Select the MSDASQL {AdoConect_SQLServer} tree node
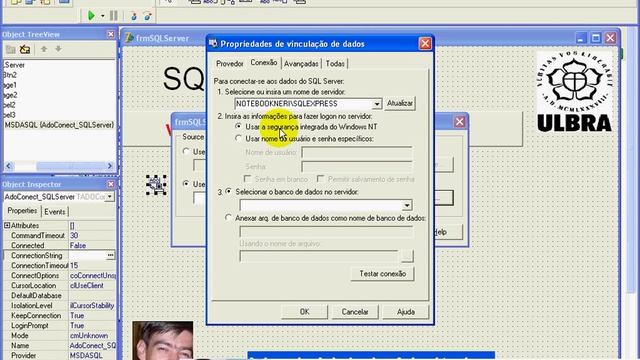Screen dimensions: 640x360 (59, 125)
